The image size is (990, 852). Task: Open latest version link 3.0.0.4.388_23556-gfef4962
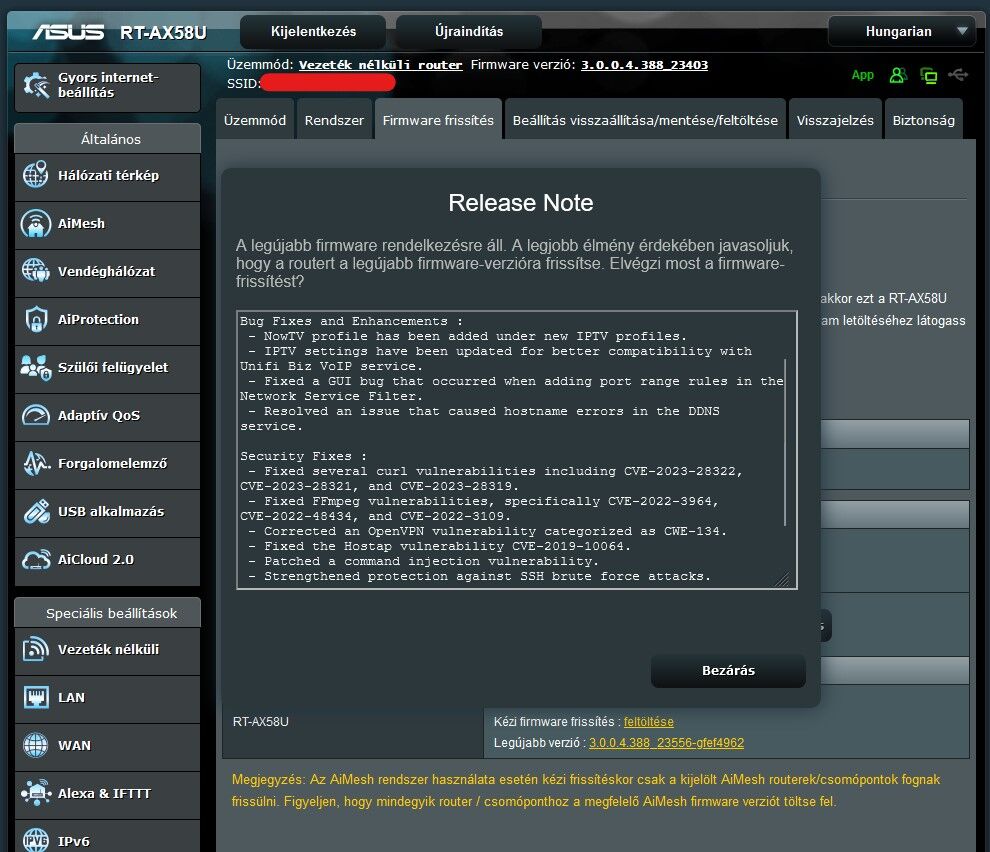click(666, 743)
